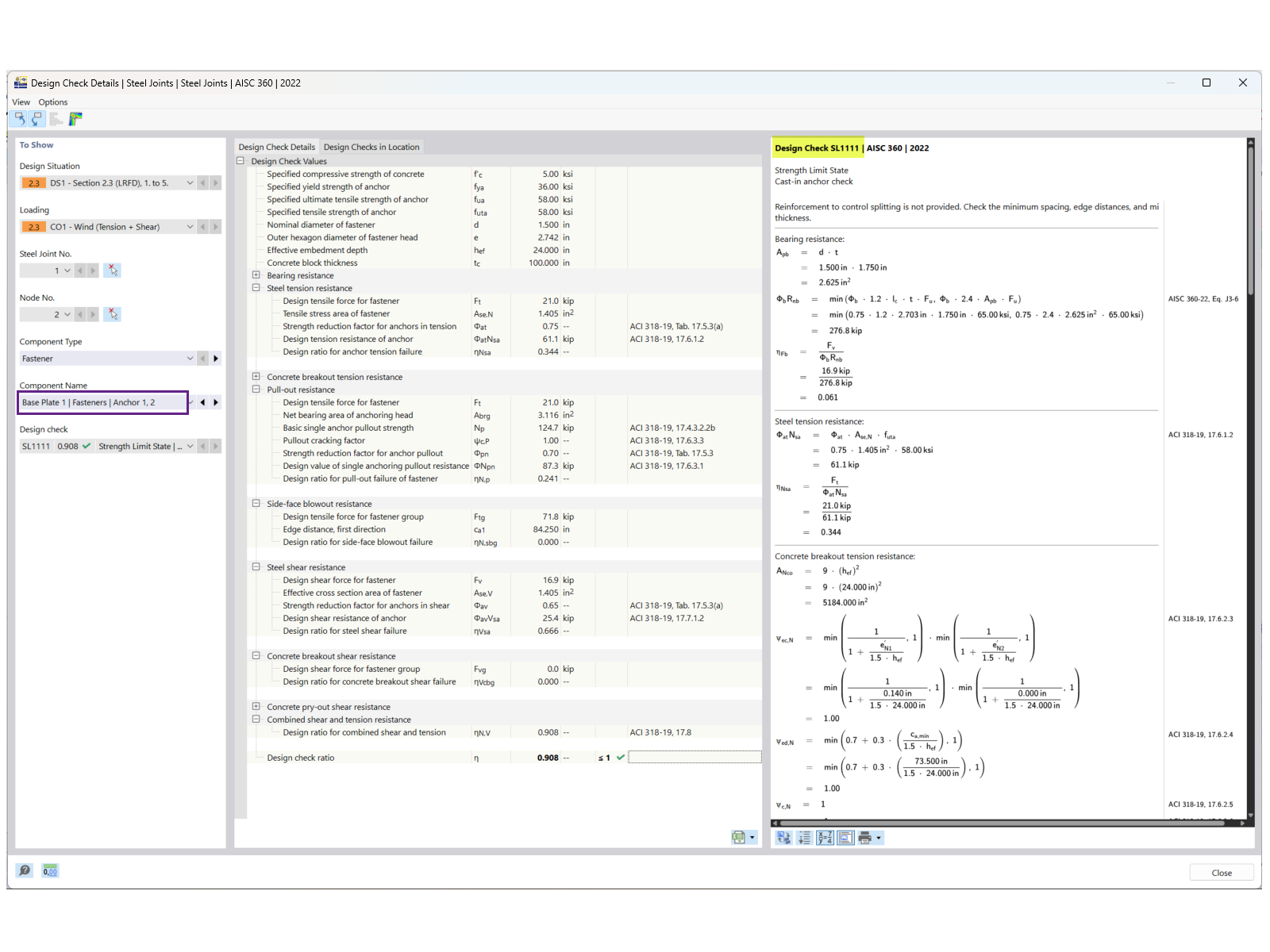Expand Concrete breakout tension resistance section

(256, 377)
